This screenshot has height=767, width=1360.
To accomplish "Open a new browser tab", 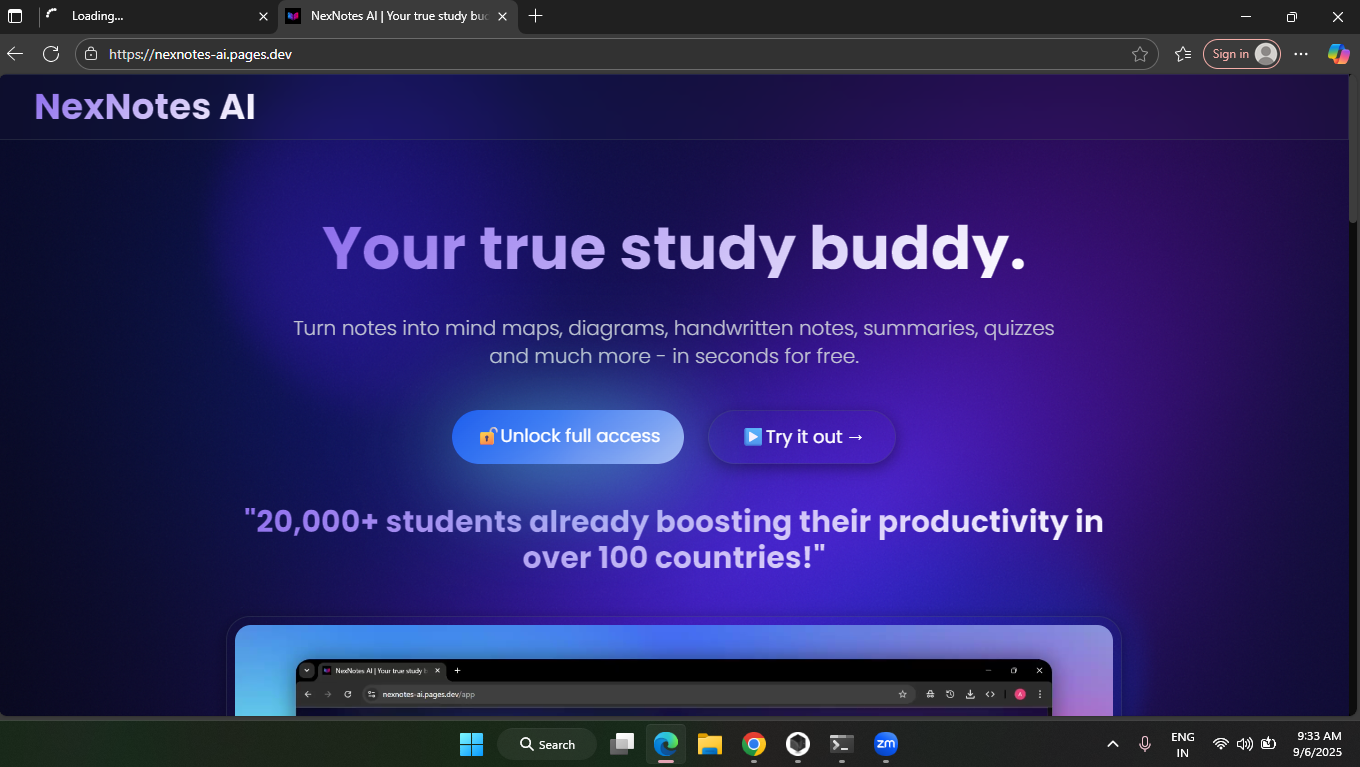I will 535,16.
